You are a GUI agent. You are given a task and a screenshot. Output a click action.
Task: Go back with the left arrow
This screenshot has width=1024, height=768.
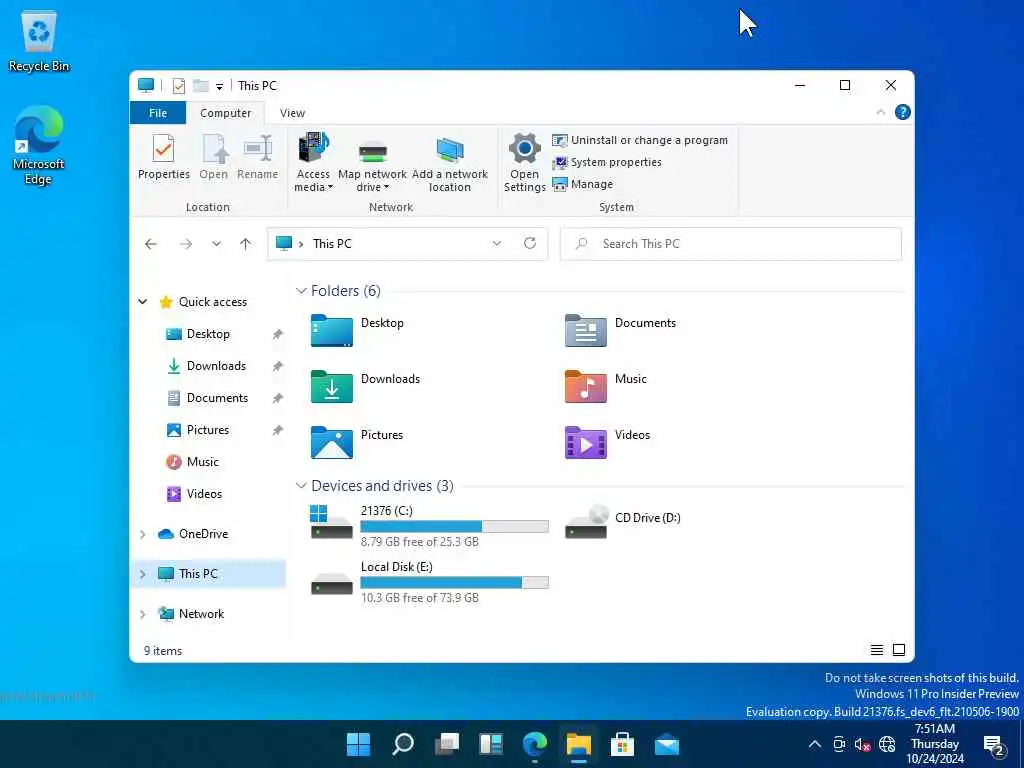pos(151,244)
